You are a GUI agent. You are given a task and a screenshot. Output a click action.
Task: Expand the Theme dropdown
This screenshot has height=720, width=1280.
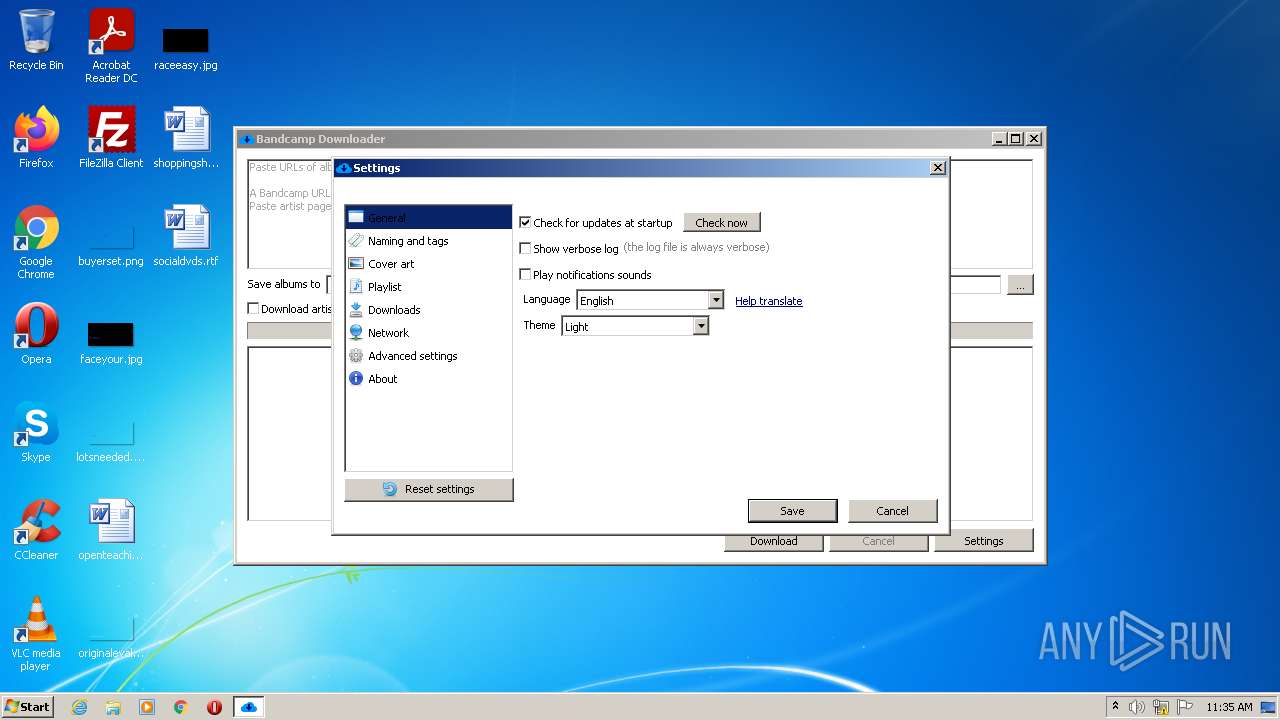point(701,326)
